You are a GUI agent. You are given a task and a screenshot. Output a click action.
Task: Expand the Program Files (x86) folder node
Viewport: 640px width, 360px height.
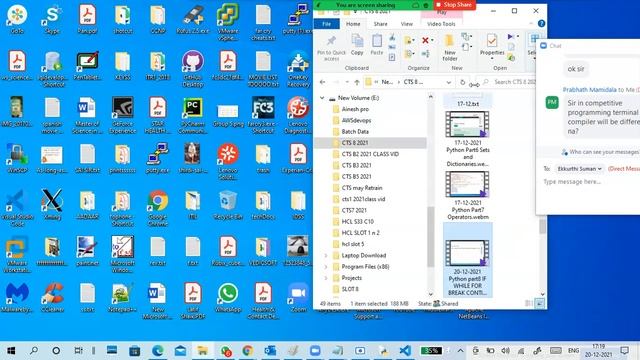[x=325, y=267]
